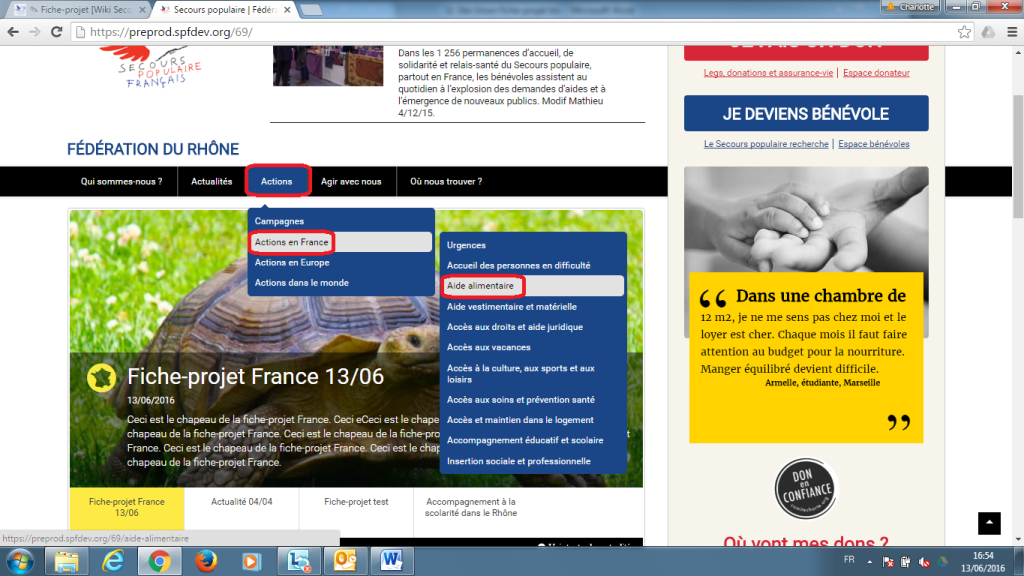Open the Actualités menu item
Viewport: 1024px width, 576px height.
click(212, 182)
